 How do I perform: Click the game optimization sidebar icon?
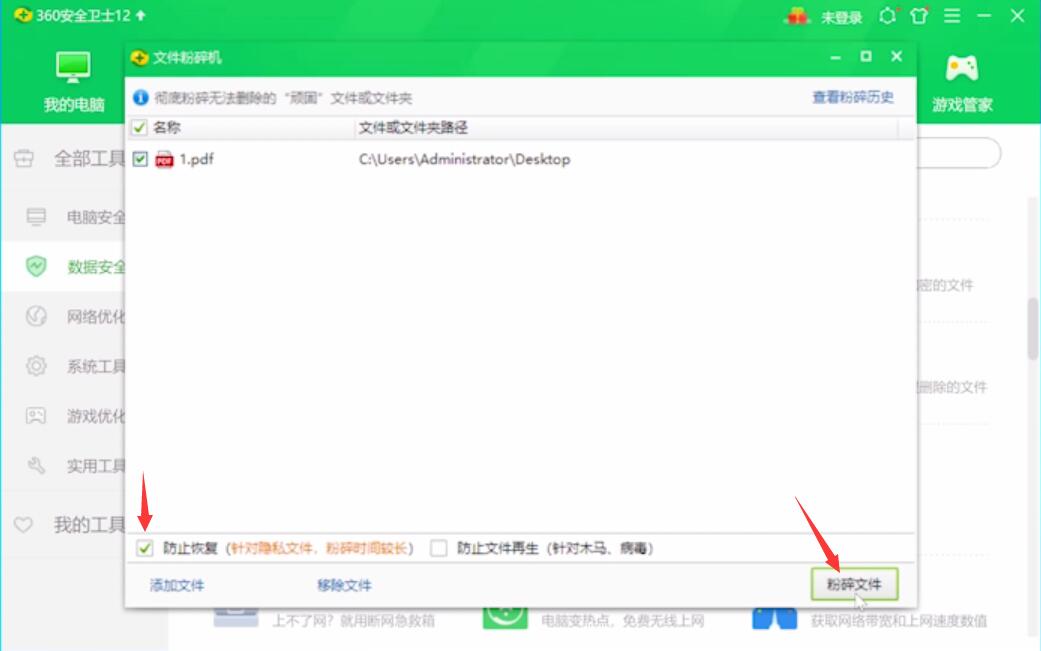pos(36,415)
